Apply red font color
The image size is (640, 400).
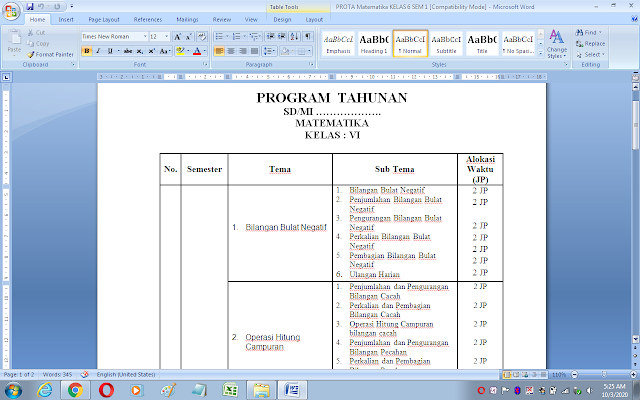click(197, 51)
